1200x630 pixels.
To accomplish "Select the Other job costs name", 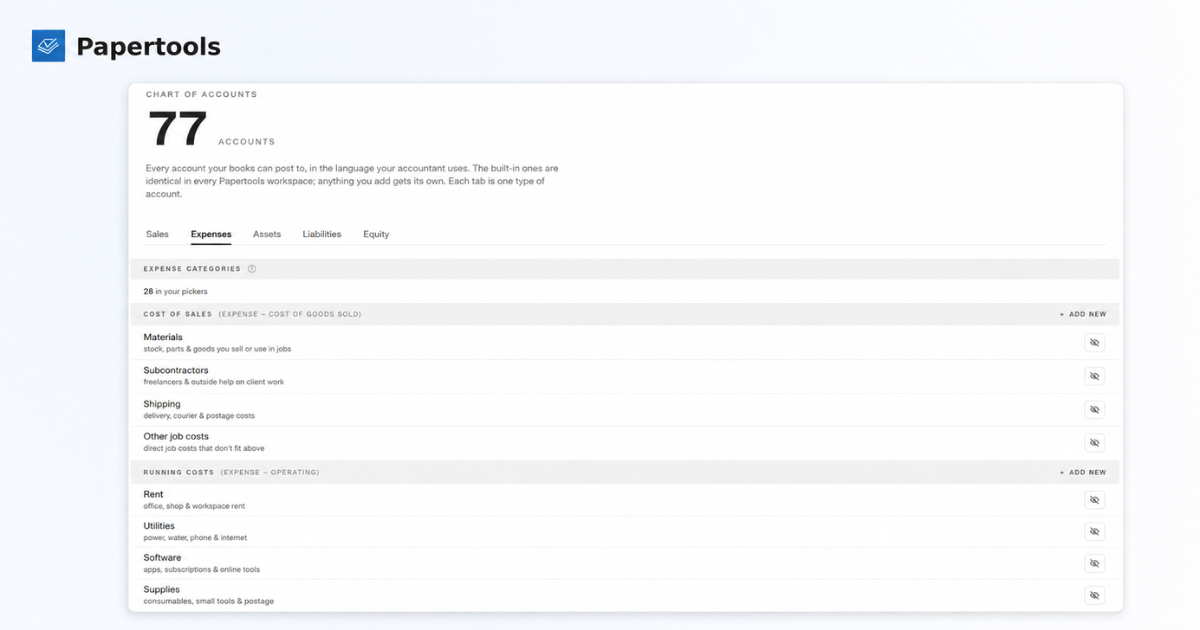I will pyautogui.click(x=176, y=436).
